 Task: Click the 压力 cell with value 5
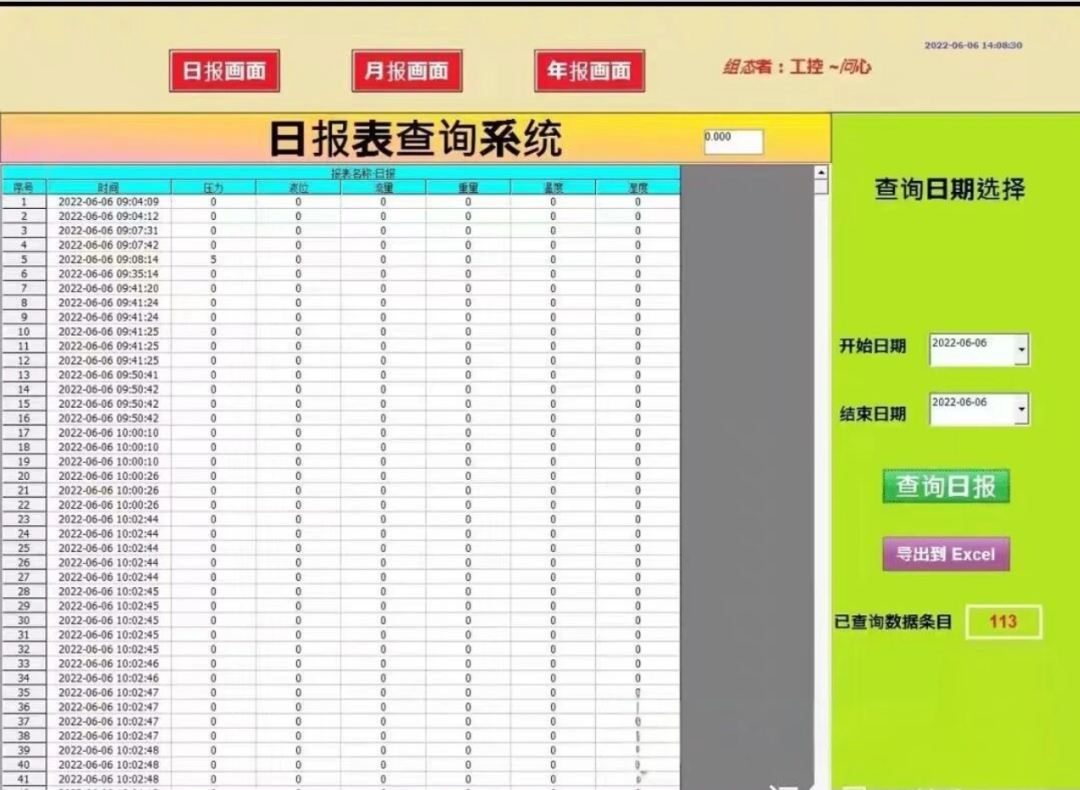(x=214, y=260)
